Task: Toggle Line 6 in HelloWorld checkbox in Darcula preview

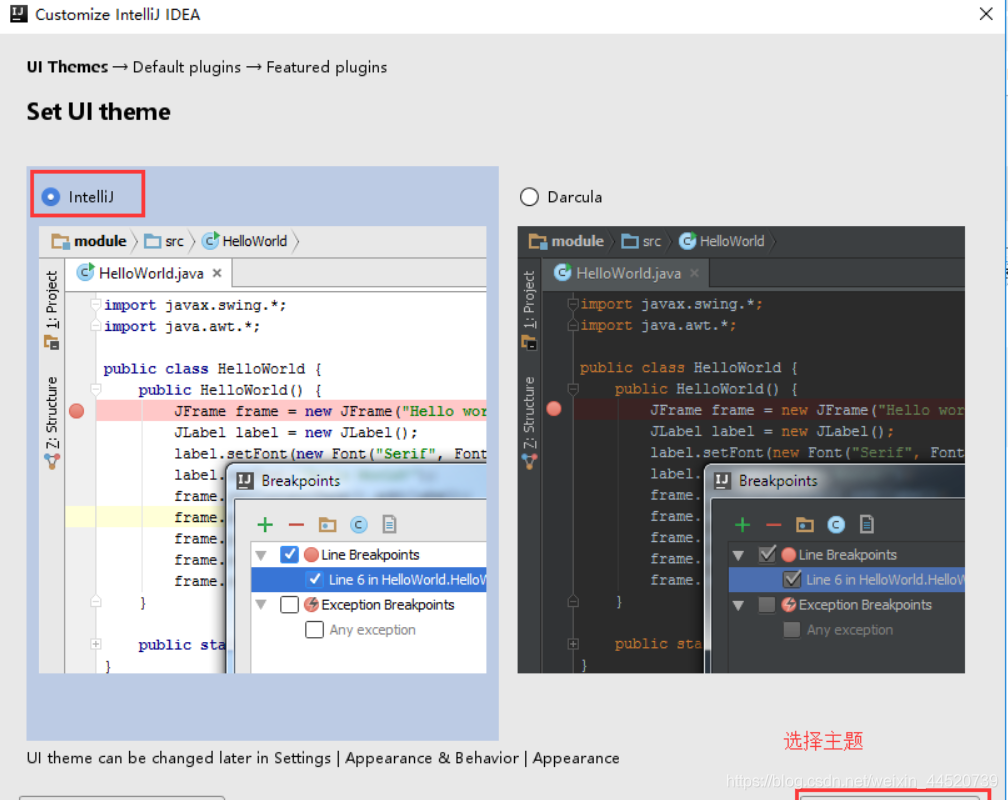Action: tap(792, 579)
